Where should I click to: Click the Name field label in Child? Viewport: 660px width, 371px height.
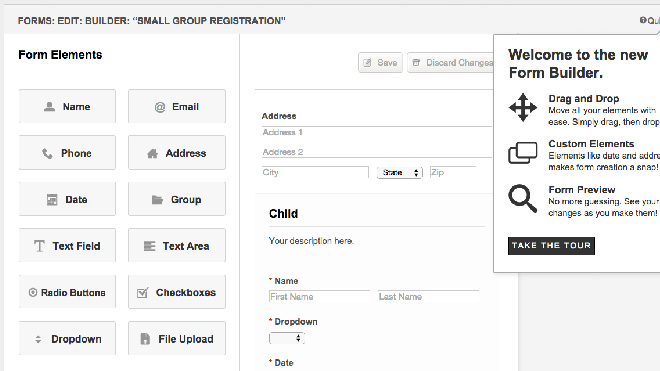pyautogui.click(x=286, y=281)
